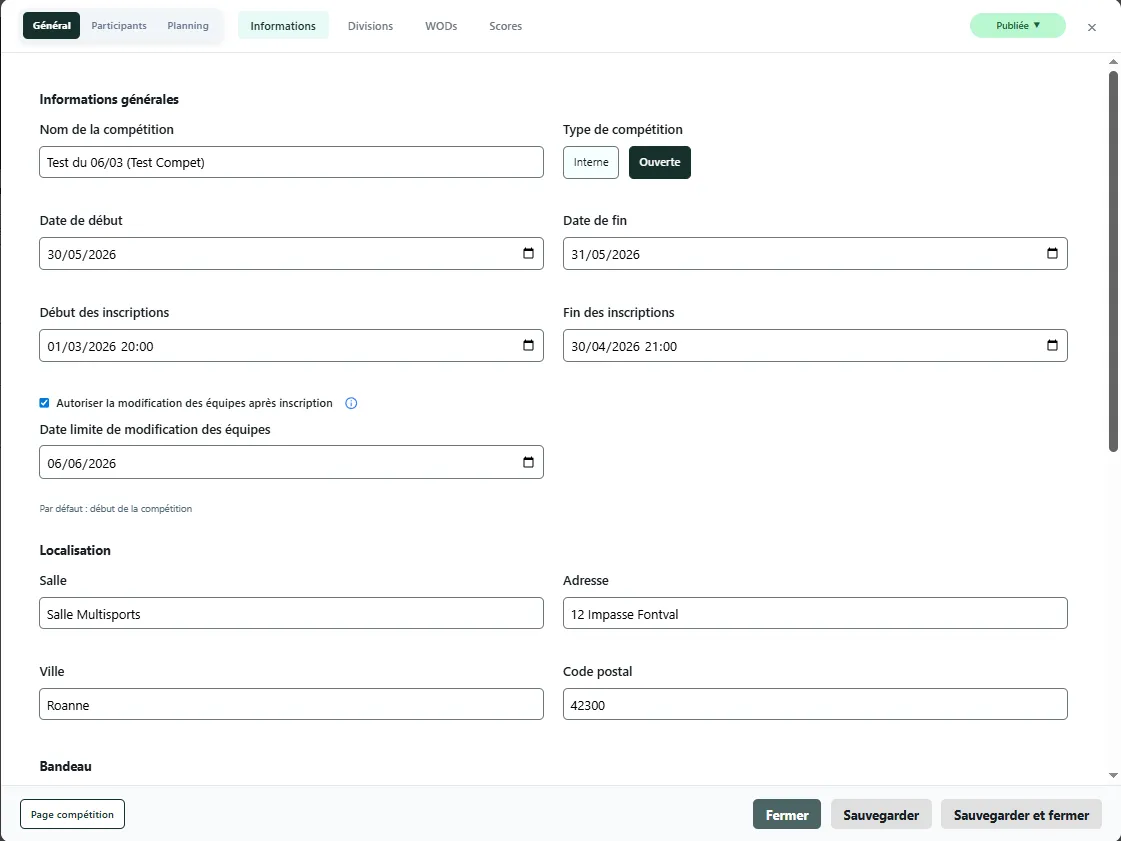Viewport: 1121px width, 841px height.
Task: Switch to the Participants tab
Action: tap(119, 26)
